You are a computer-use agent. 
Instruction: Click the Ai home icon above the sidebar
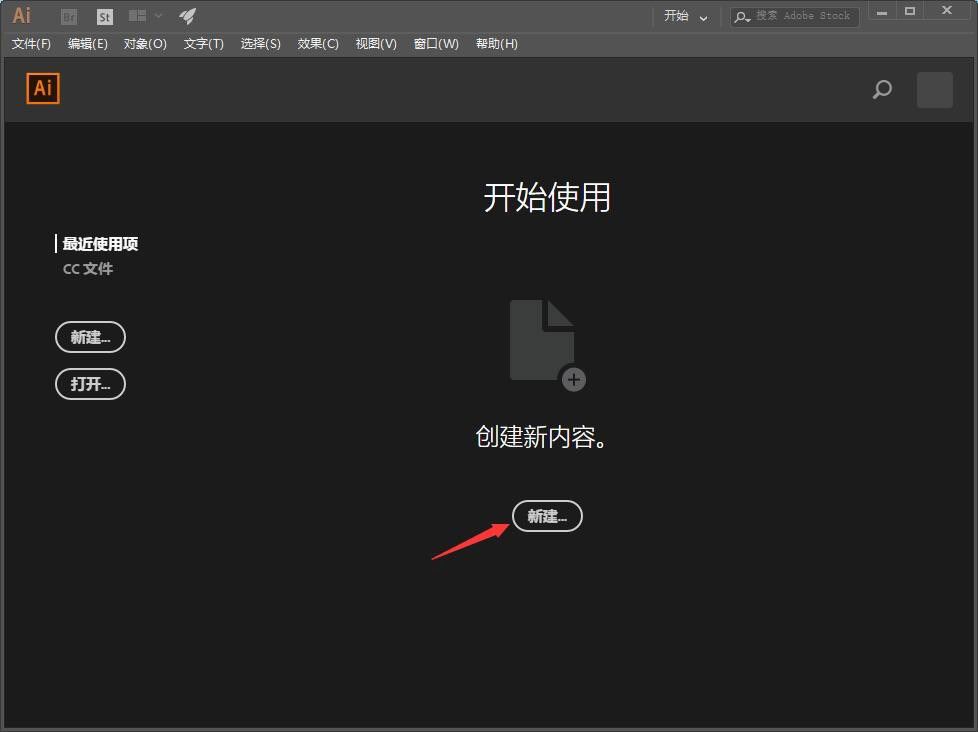(42, 88)
